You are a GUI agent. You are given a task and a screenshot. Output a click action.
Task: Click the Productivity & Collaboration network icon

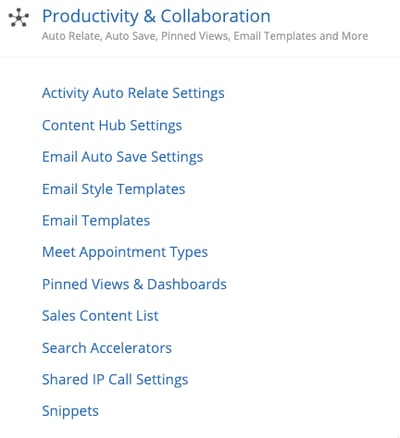[19, 17]
